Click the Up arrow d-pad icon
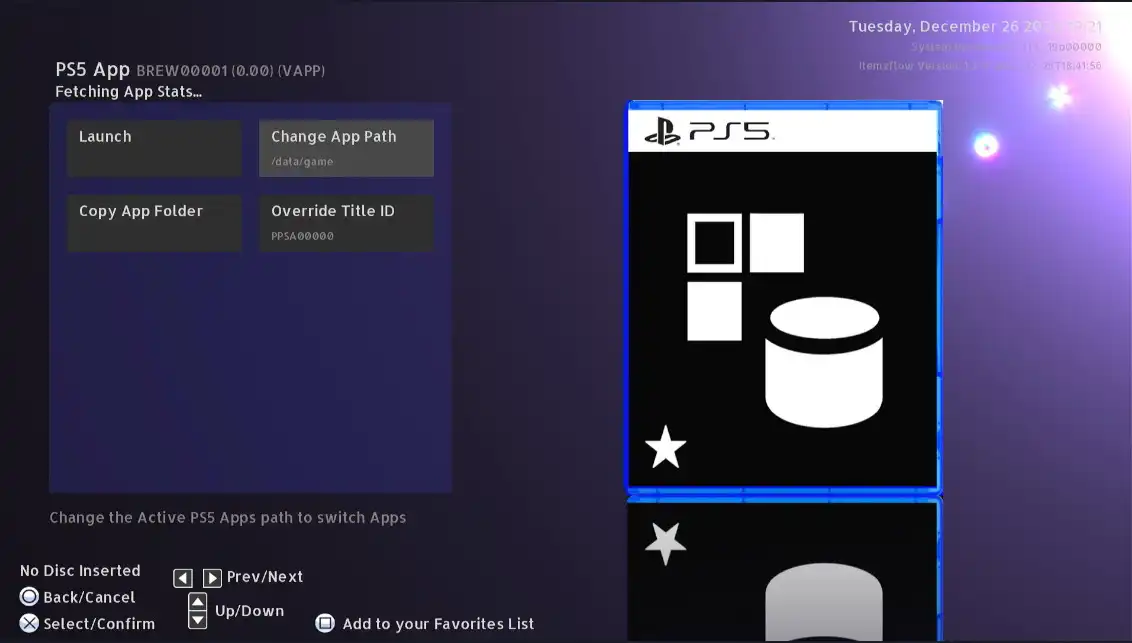 (197, 602)
